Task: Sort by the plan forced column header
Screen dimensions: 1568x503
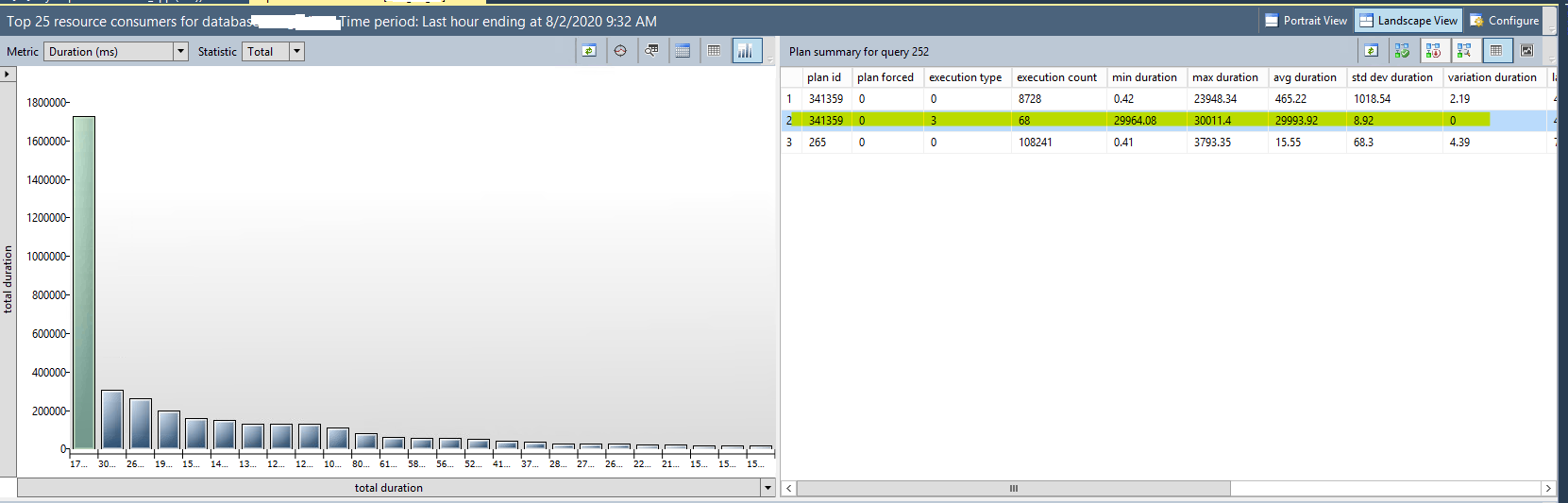Action: pos(885,77)
